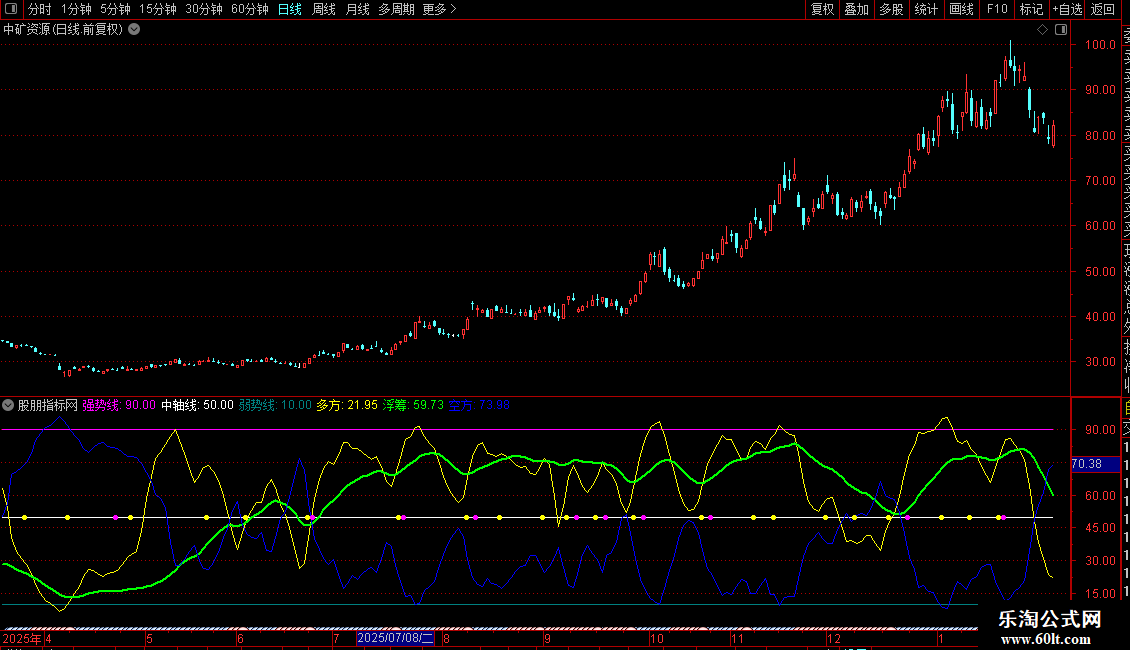1130x650 pixels.
Task: Open the dropdown next to 中矿资源(日线 前复权)
Action: 134,30
